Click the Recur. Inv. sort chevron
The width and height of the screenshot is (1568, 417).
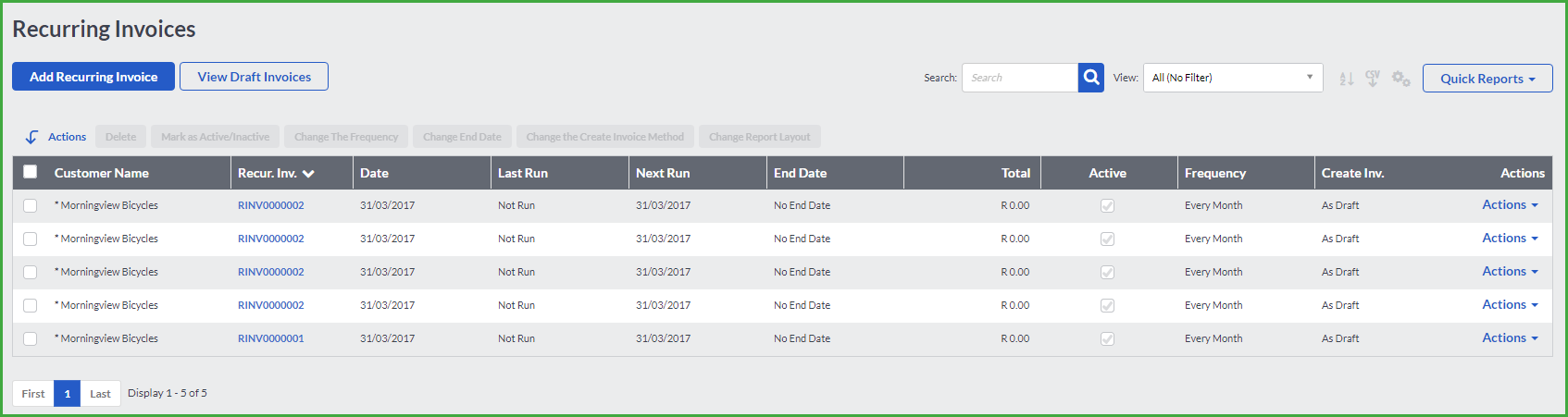308,174
